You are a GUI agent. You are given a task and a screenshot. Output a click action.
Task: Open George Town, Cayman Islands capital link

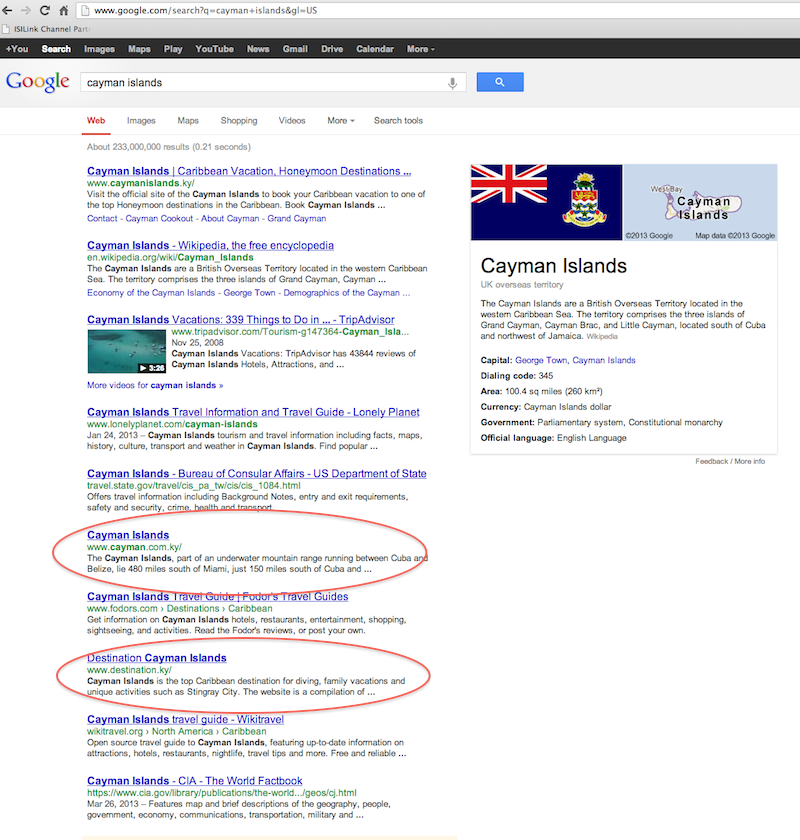(x=575, y=360)
